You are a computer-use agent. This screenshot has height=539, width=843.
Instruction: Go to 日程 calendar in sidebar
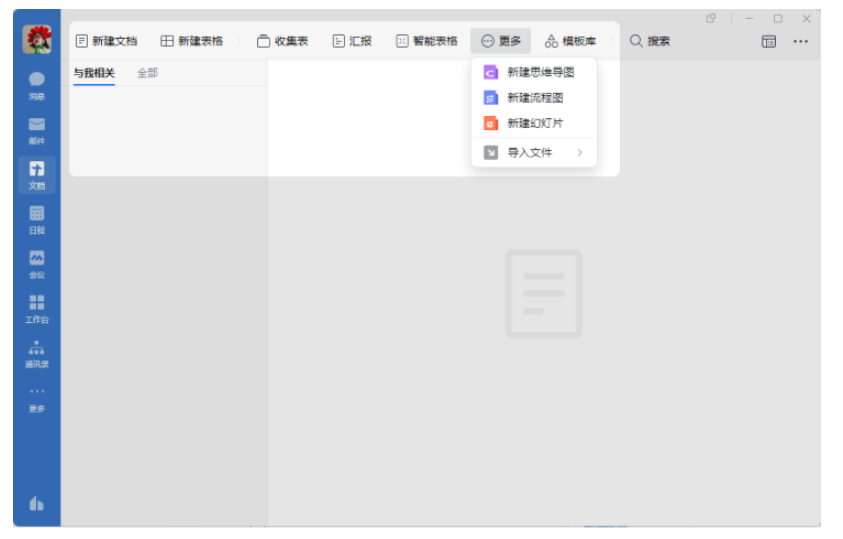[x=37, y=217]
